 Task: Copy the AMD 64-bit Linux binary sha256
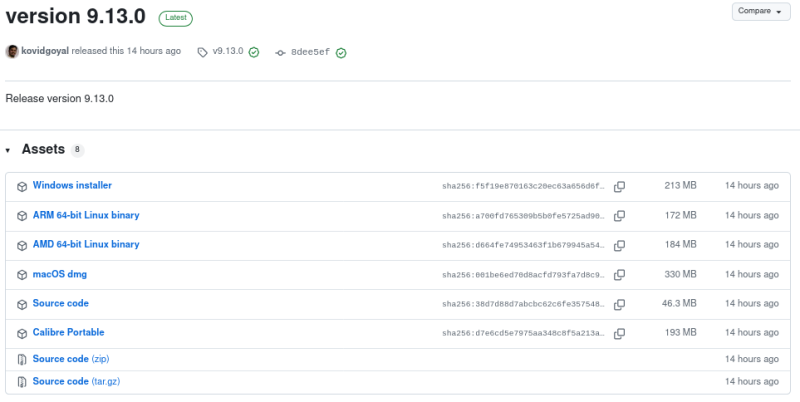[x=619, y=245]
